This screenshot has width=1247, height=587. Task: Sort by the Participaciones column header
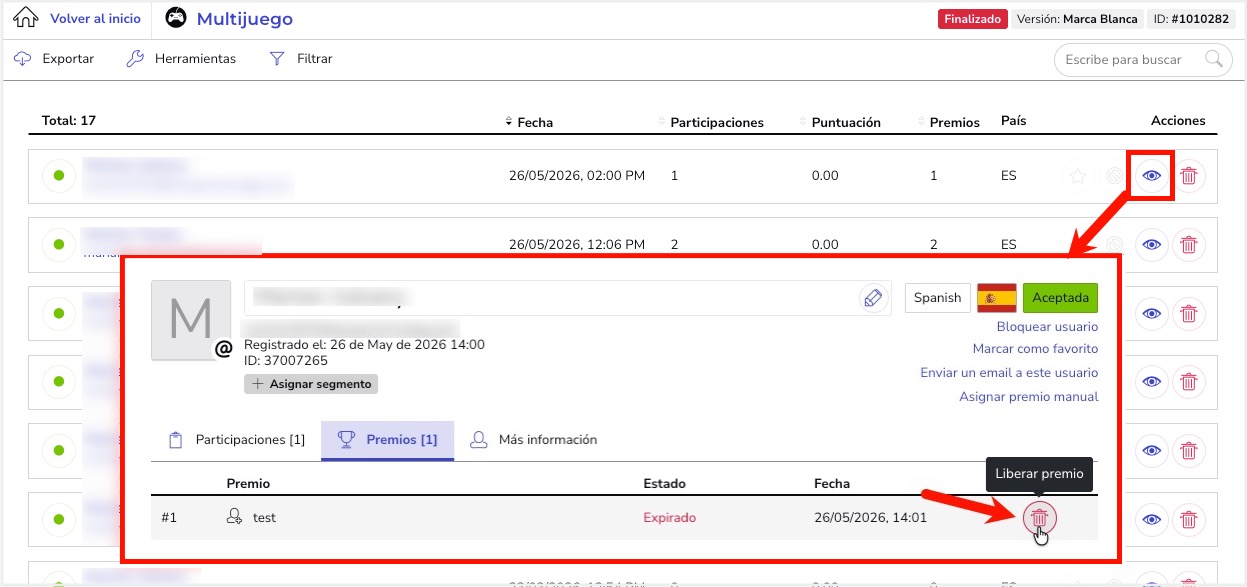point(716,122)
